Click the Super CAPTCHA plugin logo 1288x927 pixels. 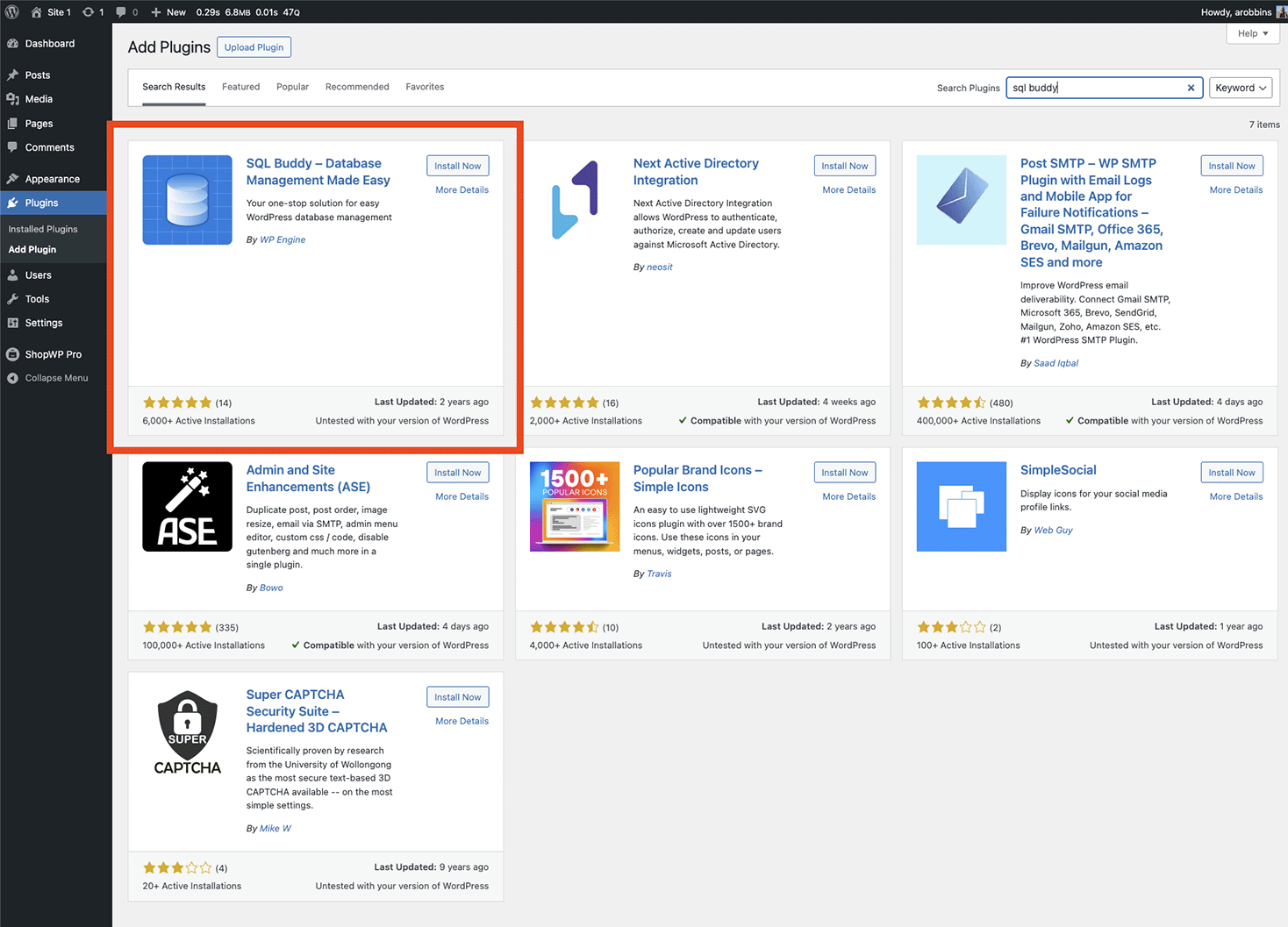point(187,731)
